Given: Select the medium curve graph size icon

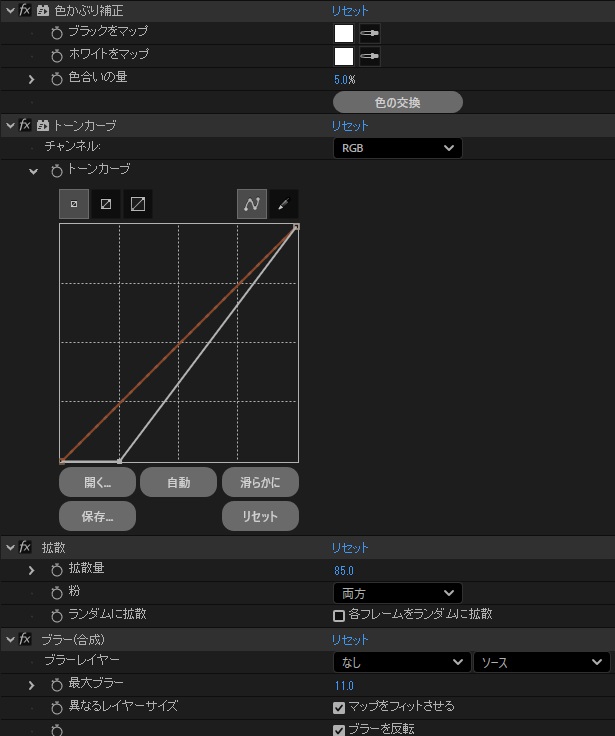Looking at the screenshot, I should pyautogui.click(x=106, y=204).
